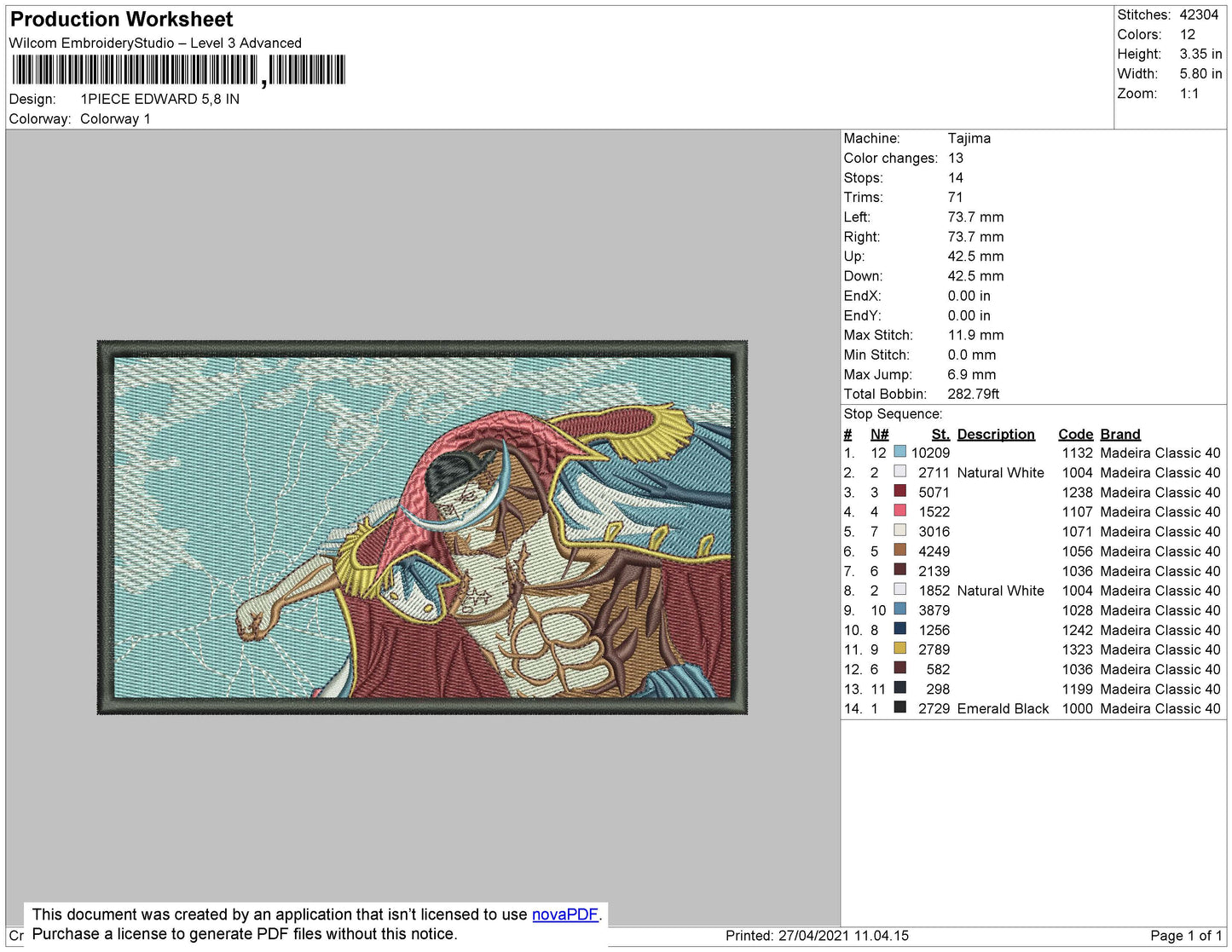Click 'Madeira Classic 40' in stop 14 row

1160,708
